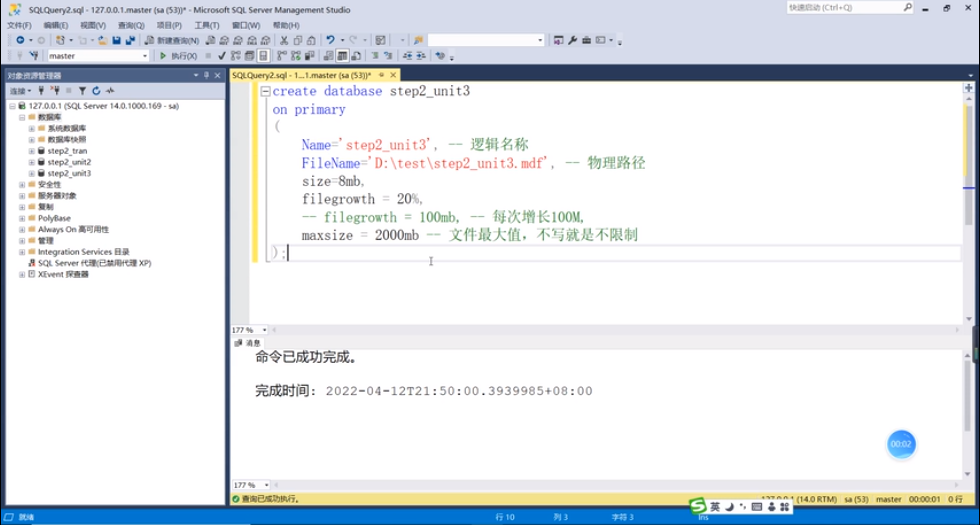Click the Activity Monitor icon in Object Explorer
Viewport: 980px width, 525px height.
tap(110, 91)
